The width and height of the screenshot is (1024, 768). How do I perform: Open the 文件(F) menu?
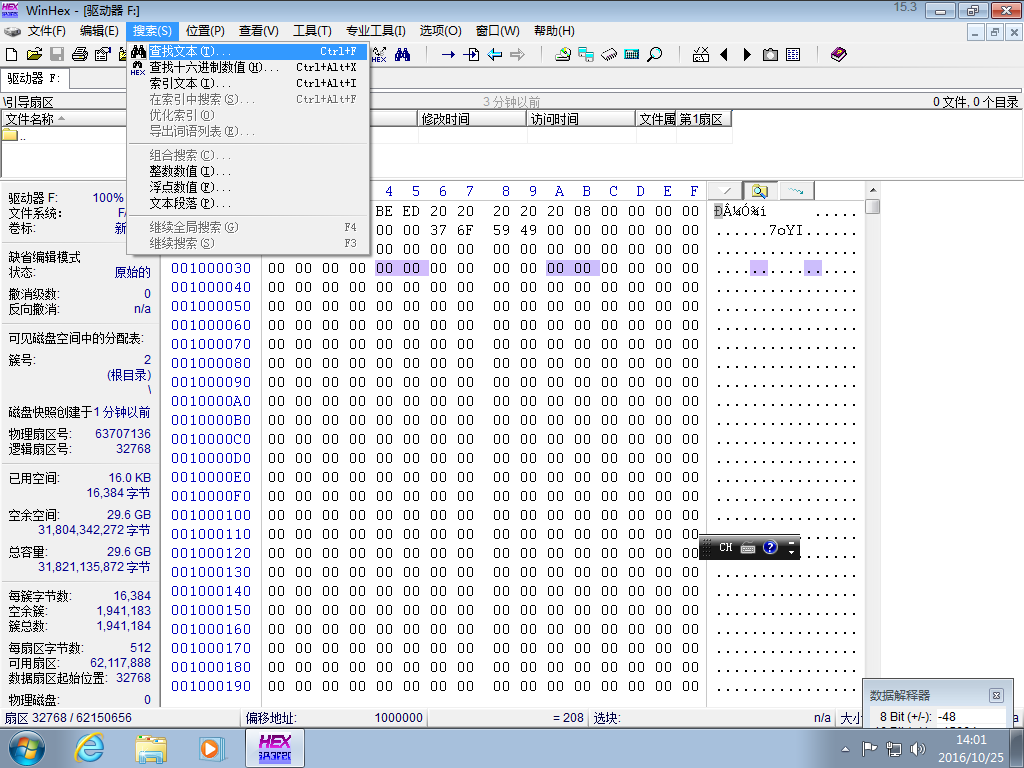46,31
